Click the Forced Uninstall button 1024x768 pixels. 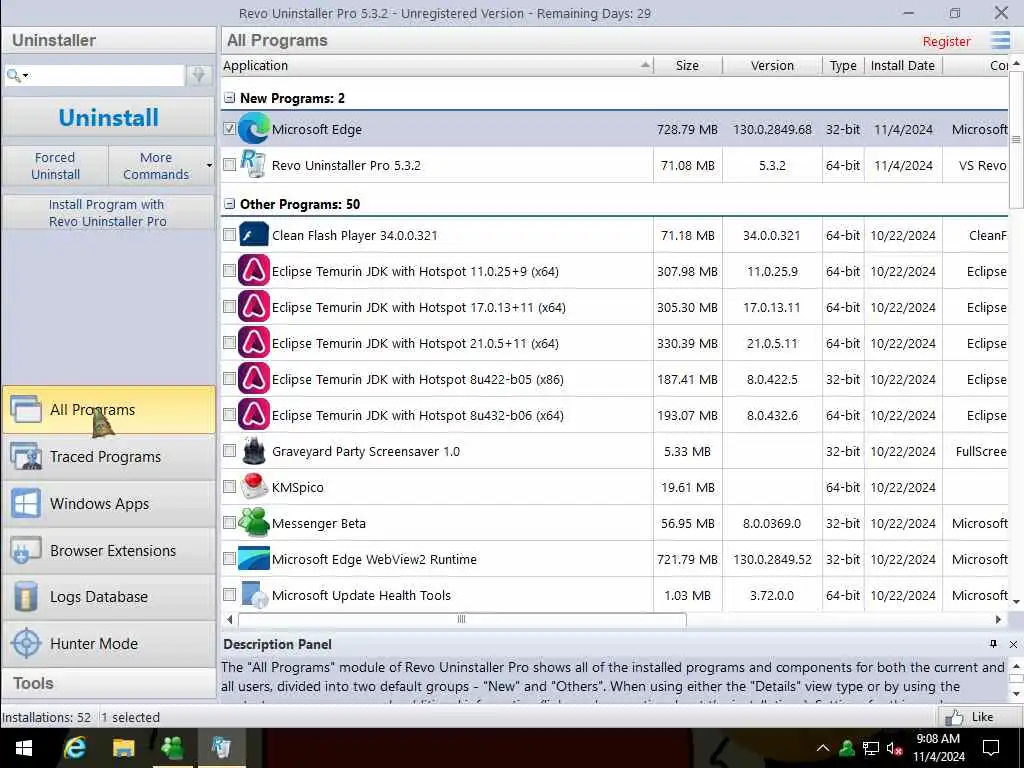55,166
